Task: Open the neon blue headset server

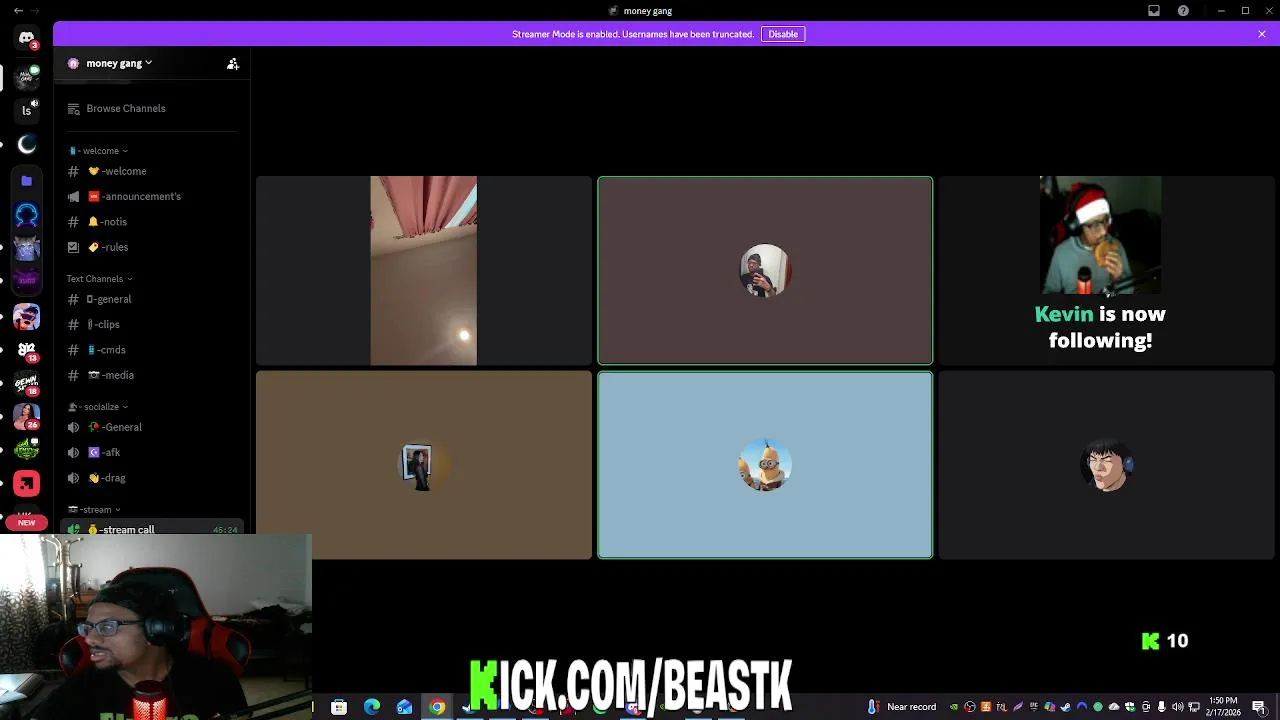Action: 27,215
